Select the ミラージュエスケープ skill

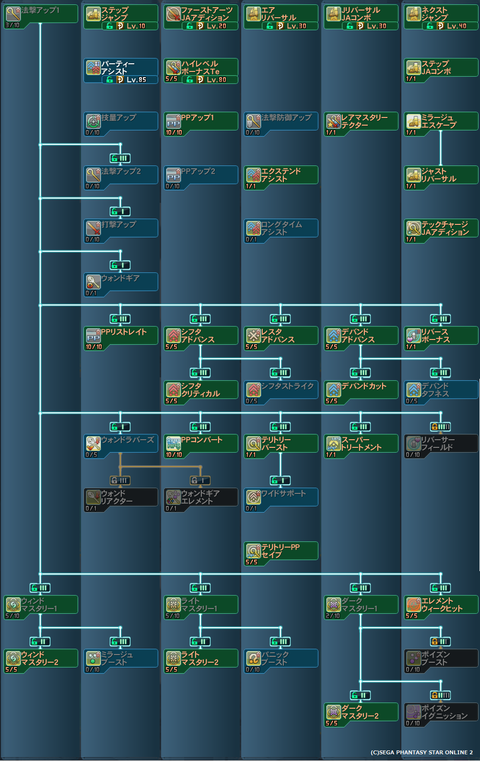coord(441,124)
